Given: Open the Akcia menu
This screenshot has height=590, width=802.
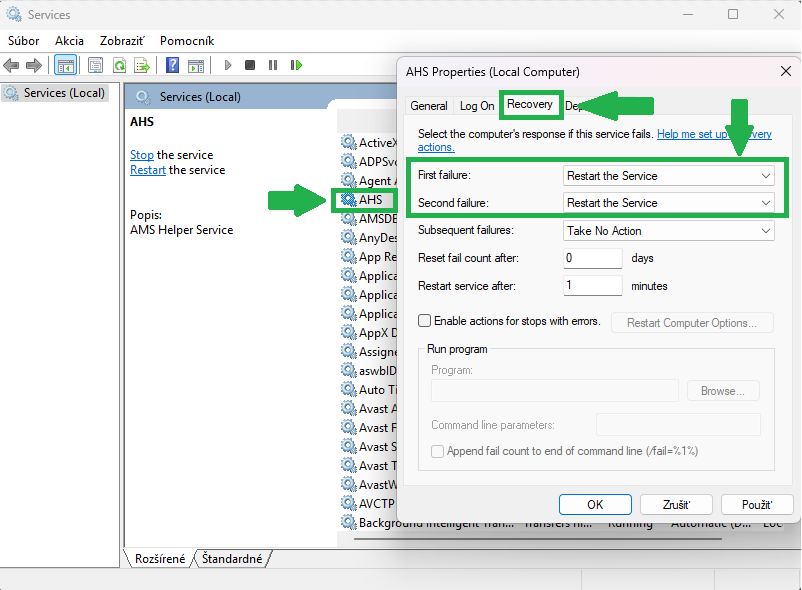Looking at the screenshot, I should (69, 41).
